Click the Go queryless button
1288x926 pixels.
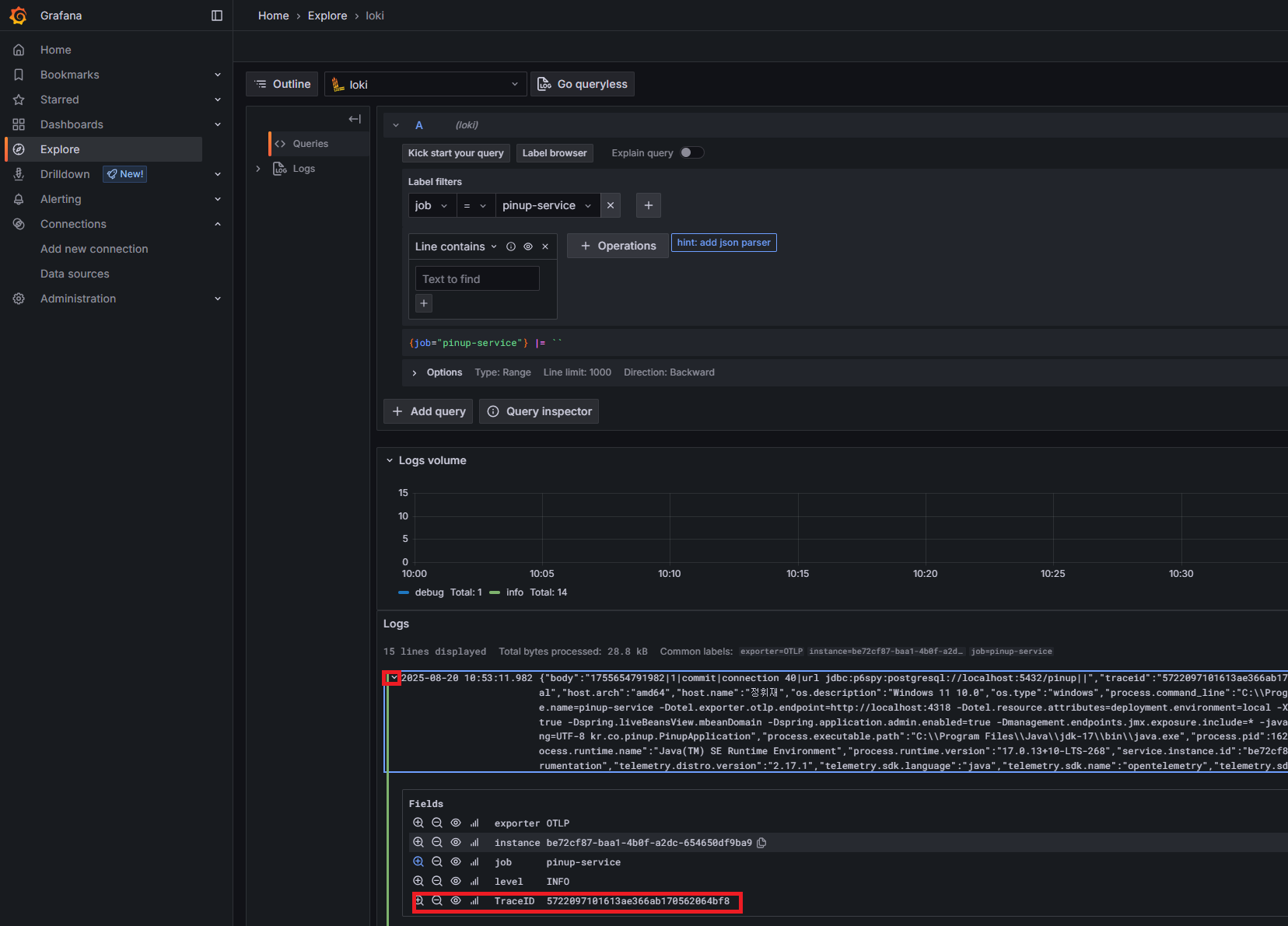[x=583, y=84]
